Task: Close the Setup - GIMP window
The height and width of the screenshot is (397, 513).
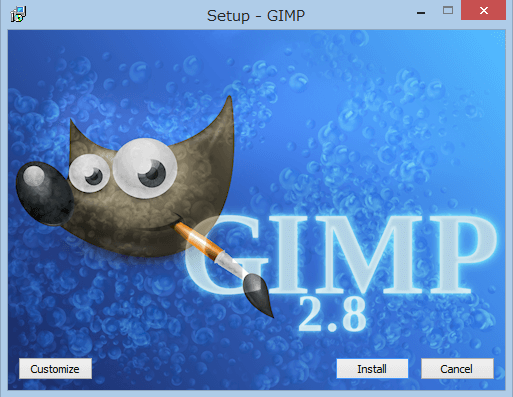Action: [483, 10]
